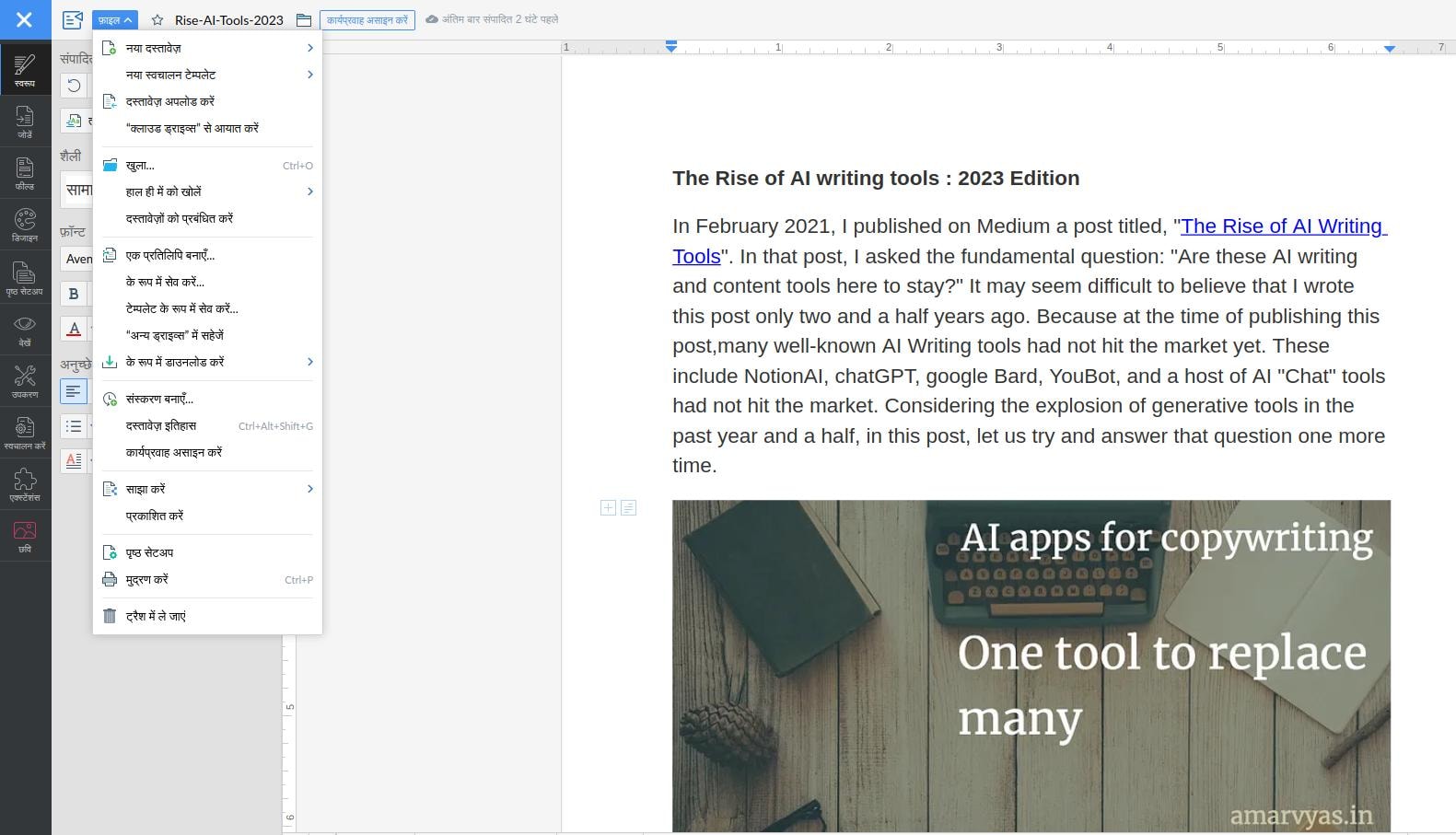Choose खुला... (Open) menu item

click(x=207, y=166)
